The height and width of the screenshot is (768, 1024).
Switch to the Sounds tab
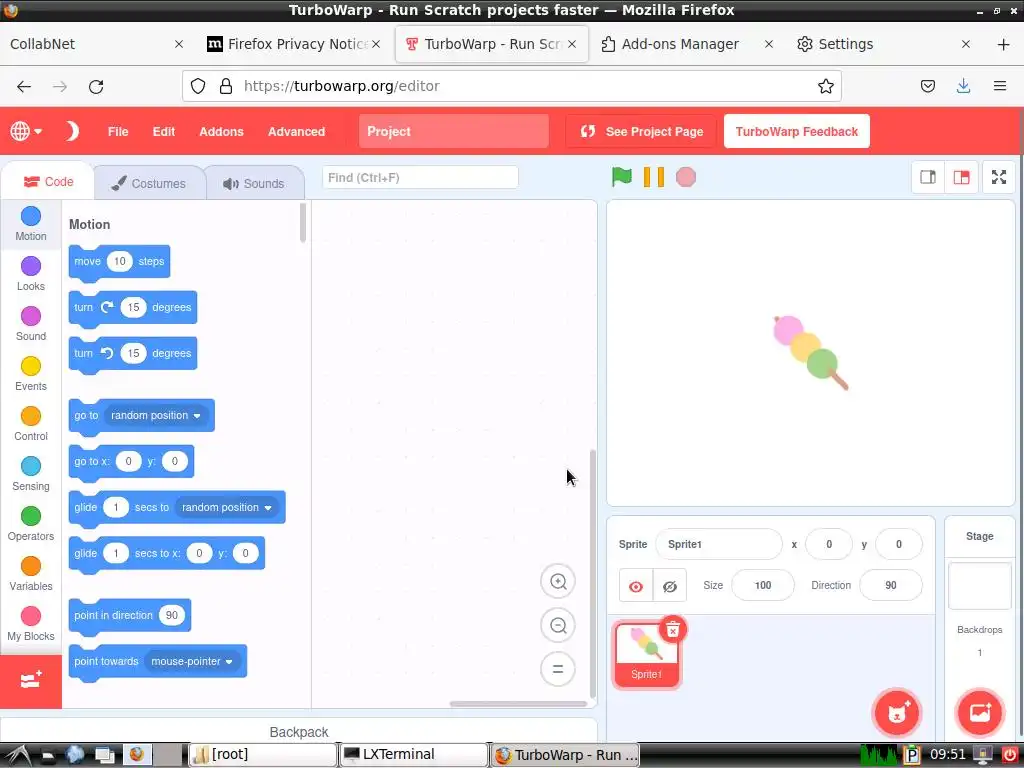(254, 184)
